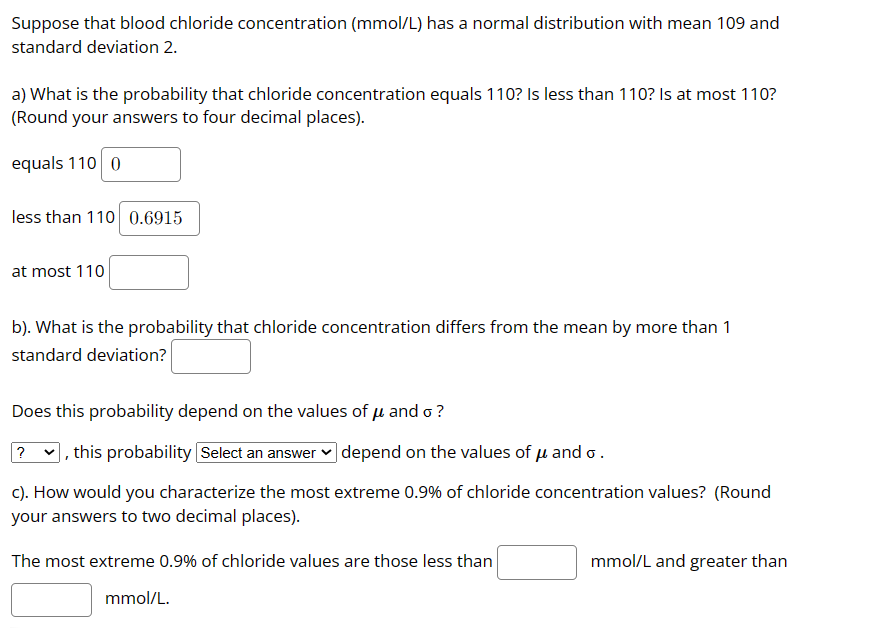Expand the dropdown before "depend on the values"
Screen dimensions: 870x636
[x=266, y=452]
